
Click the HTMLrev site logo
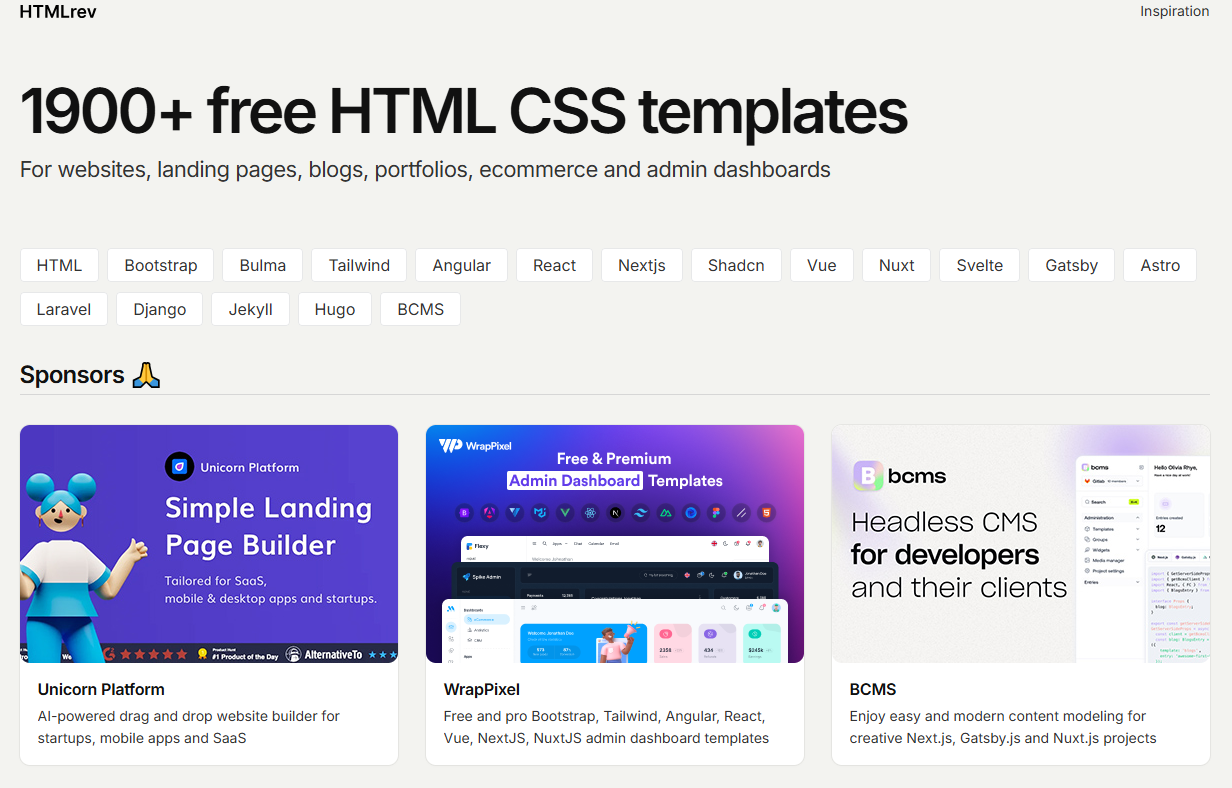(58, 12)
